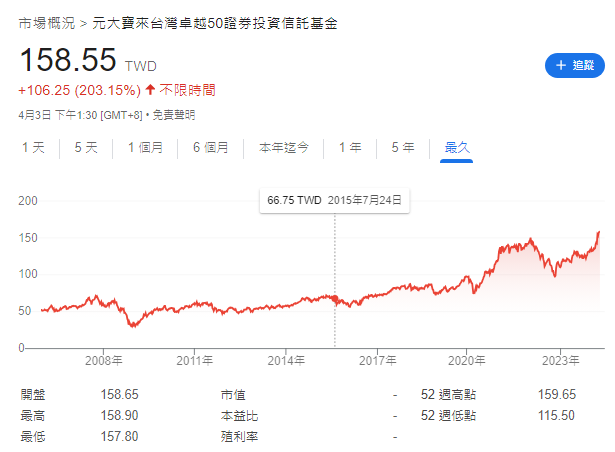
Task: Click the 52 週低點 value 115.50
Action: click(x=556, y=416)
